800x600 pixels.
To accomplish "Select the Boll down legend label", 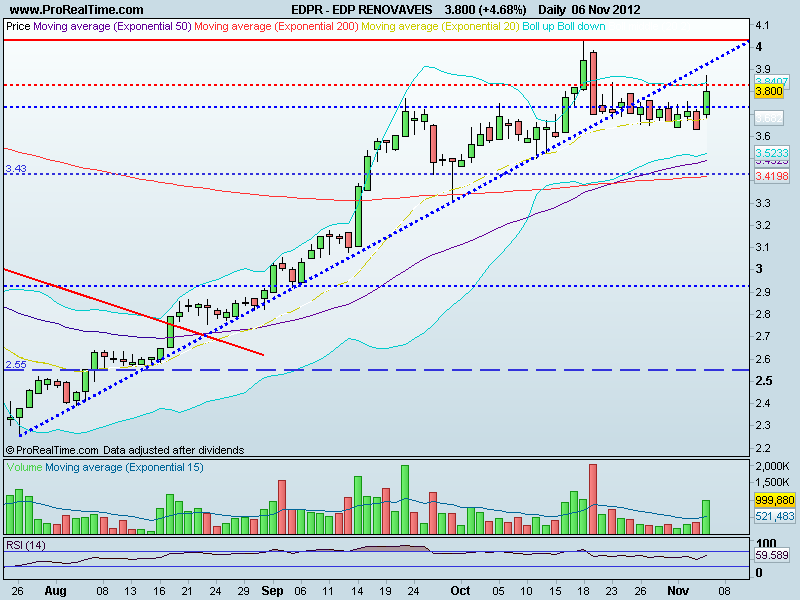I will tap(581, 27).
